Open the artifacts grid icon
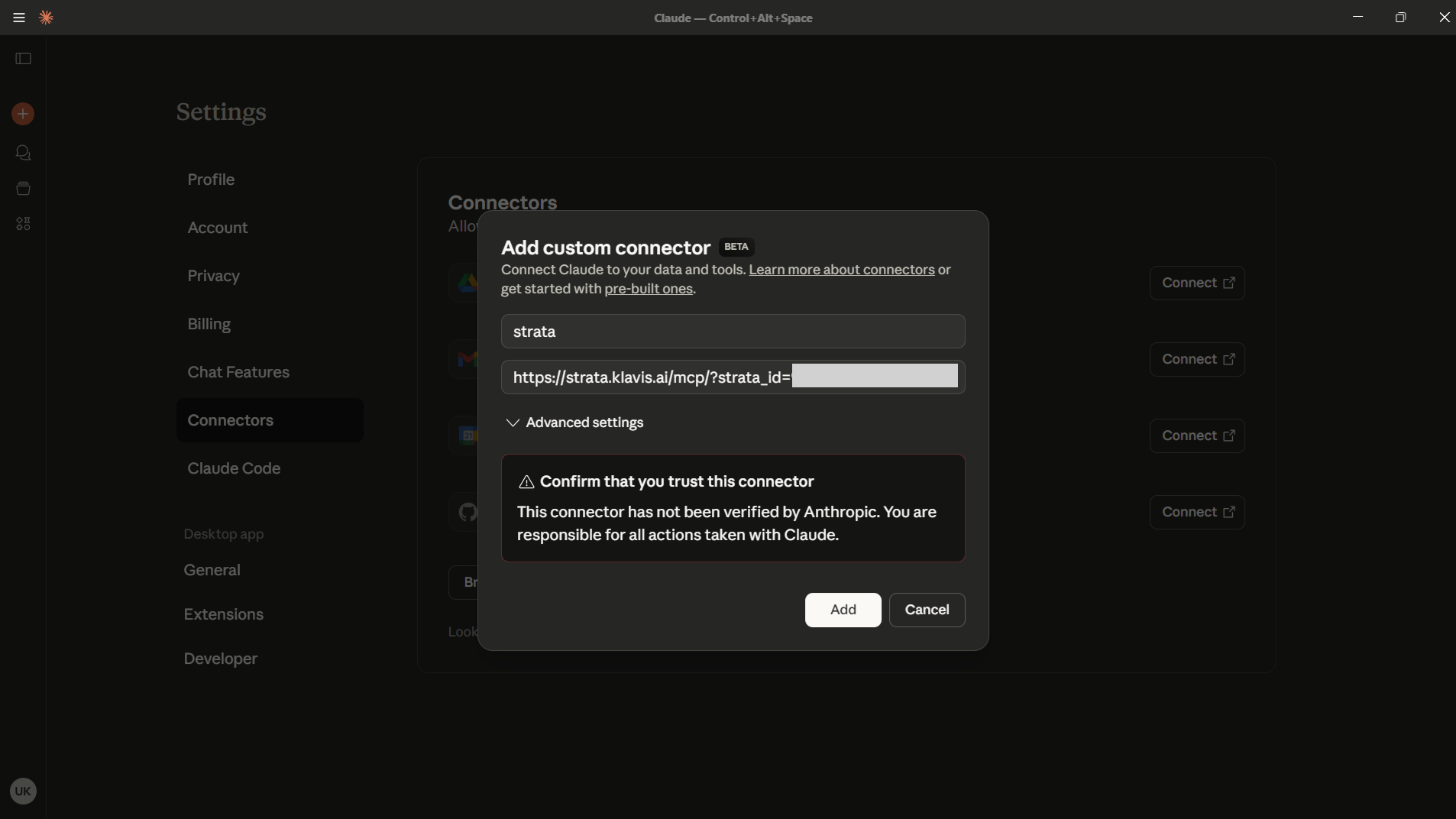 pyautogui.click(x=23, y=224)
